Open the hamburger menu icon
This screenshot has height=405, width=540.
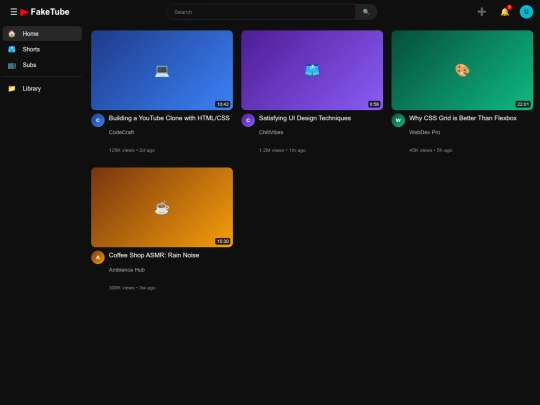[x=14, y=12]
